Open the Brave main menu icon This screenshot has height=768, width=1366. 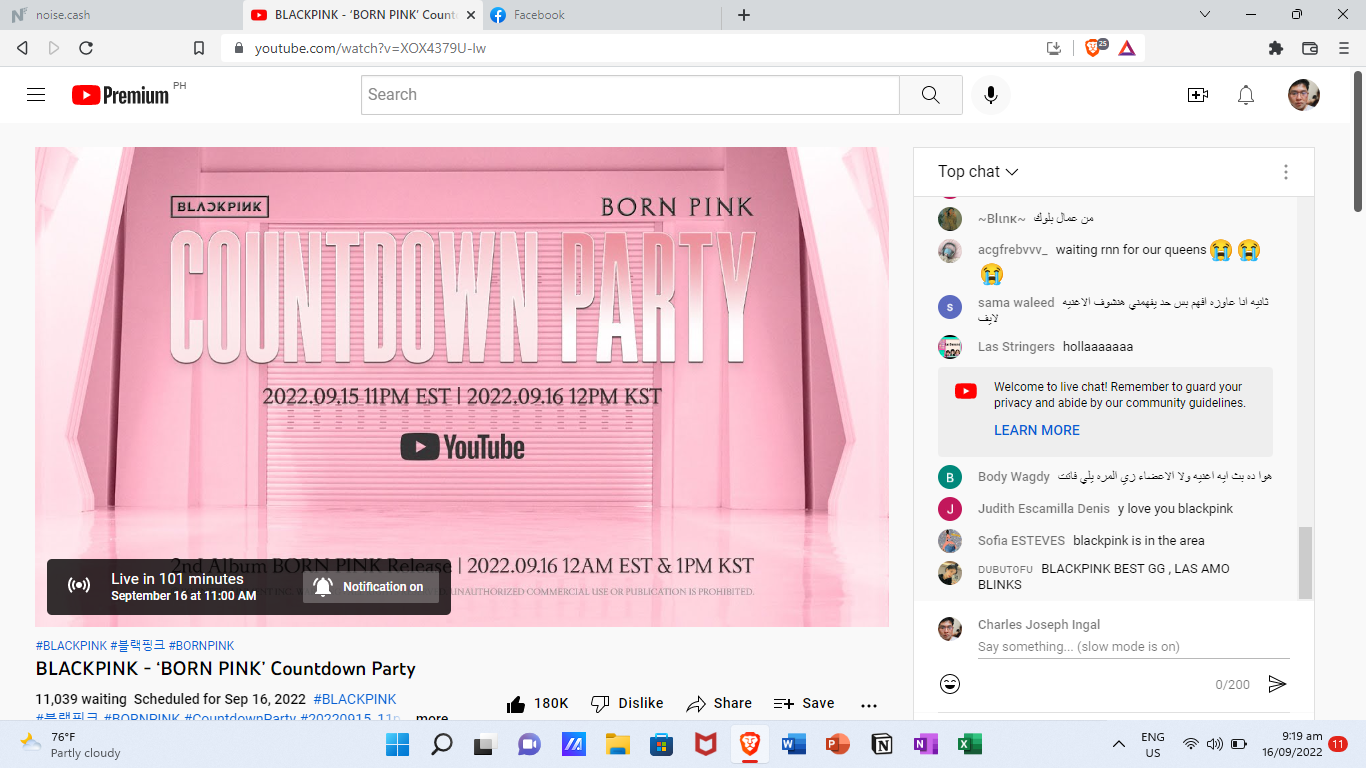(x=1344, y=48)
